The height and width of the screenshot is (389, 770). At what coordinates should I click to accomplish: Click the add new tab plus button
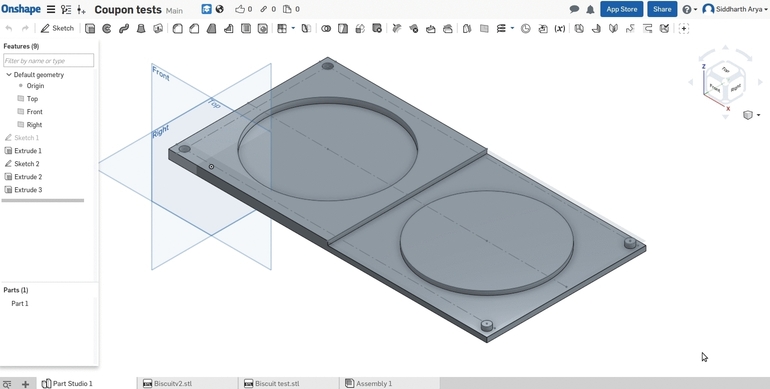pyautogui.click(x=26, y=384)
